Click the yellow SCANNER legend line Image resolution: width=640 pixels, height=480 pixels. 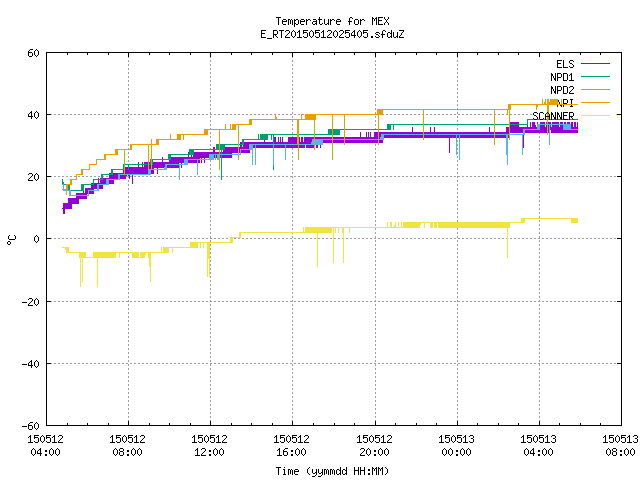point(595,116)
